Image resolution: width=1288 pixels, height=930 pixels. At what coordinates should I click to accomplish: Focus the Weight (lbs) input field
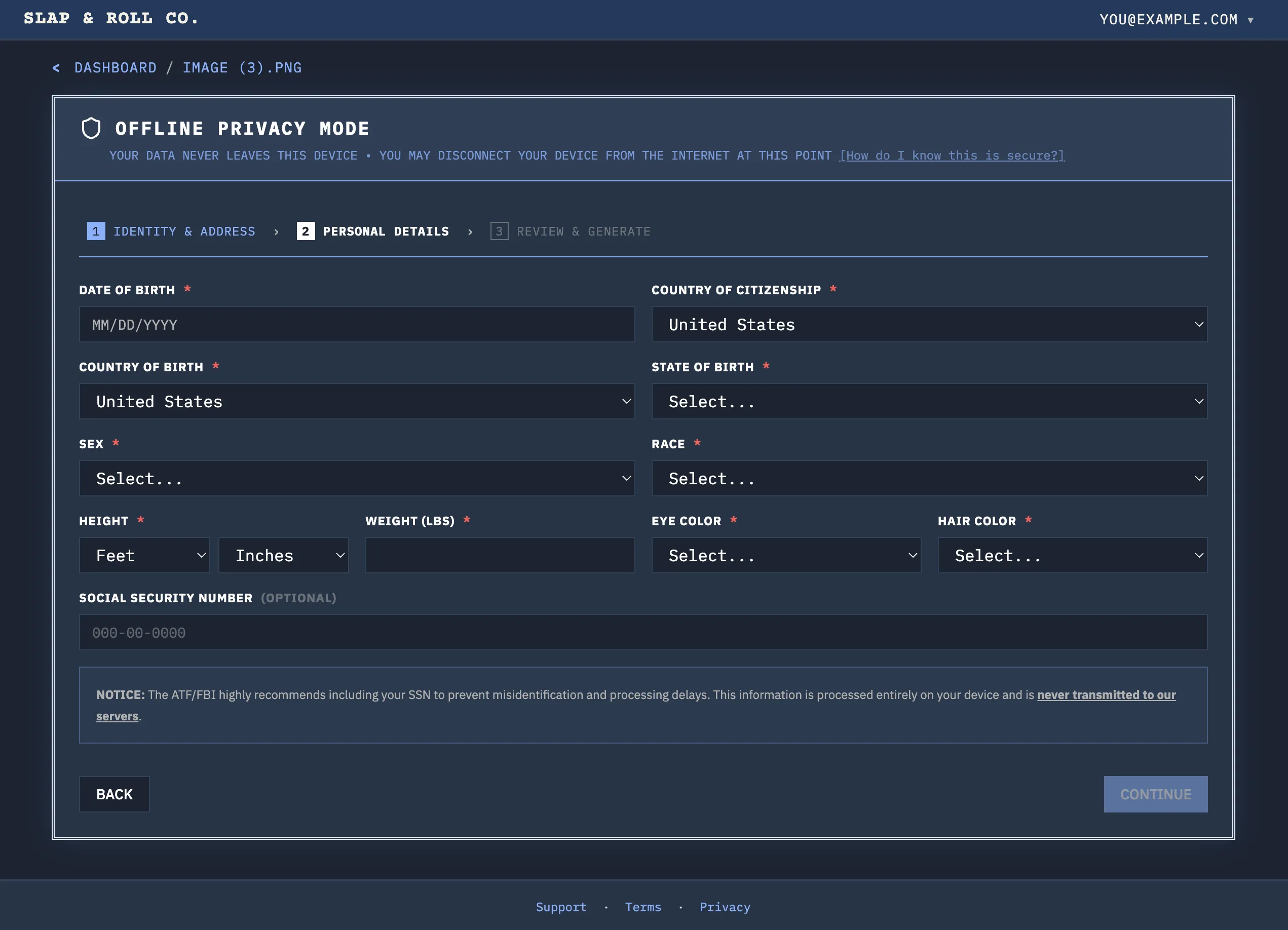click(x=500, y=555)
